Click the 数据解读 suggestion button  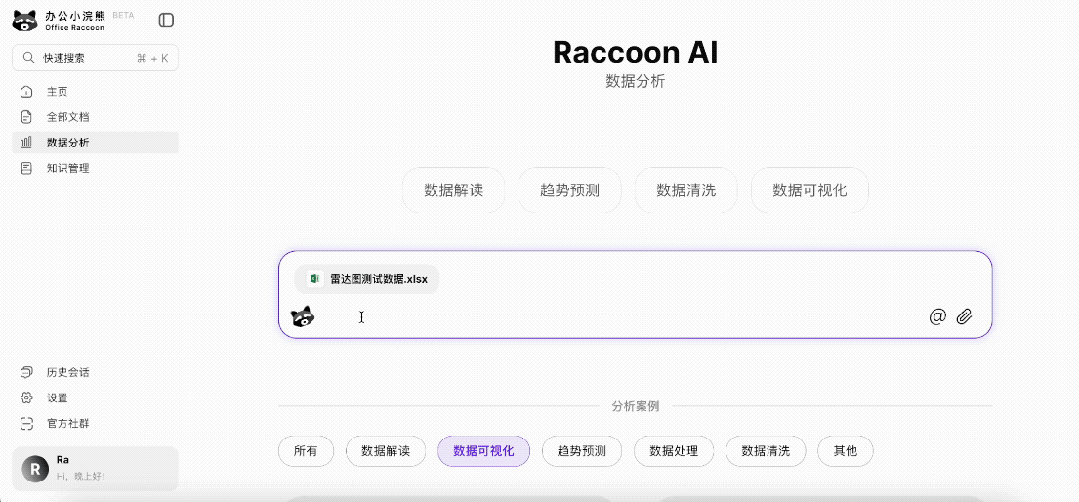[453, 190]
